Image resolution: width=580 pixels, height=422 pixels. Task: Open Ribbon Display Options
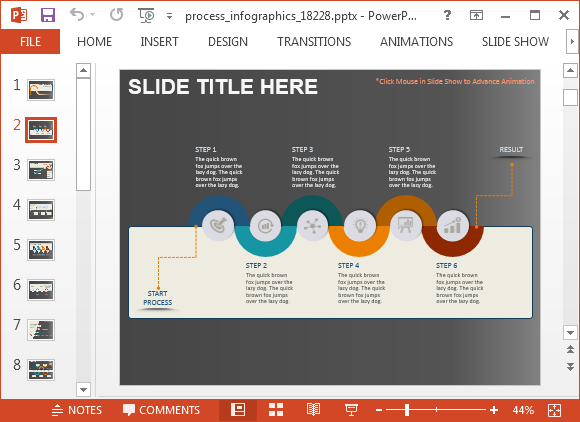476,15
